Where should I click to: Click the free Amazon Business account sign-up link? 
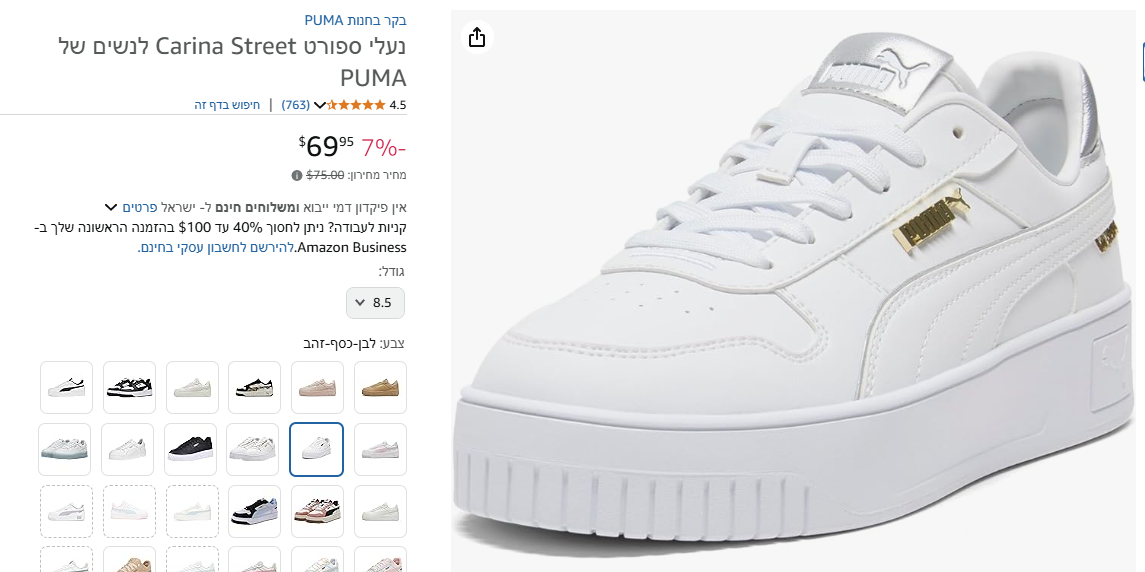point(215,247)
